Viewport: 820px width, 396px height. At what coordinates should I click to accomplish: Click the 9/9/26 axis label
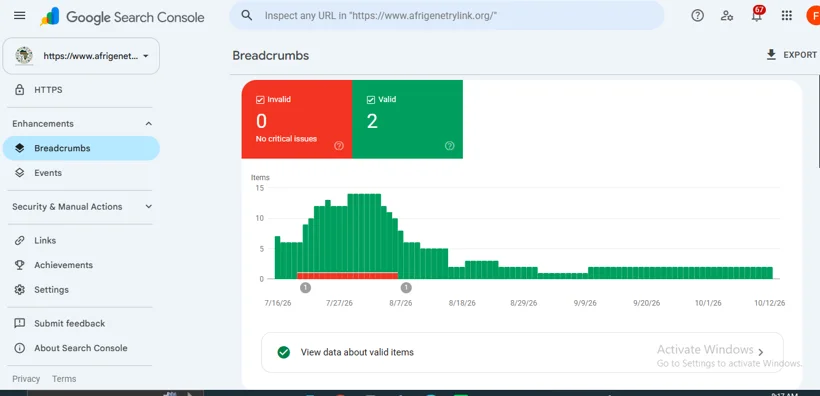point(585,303)
